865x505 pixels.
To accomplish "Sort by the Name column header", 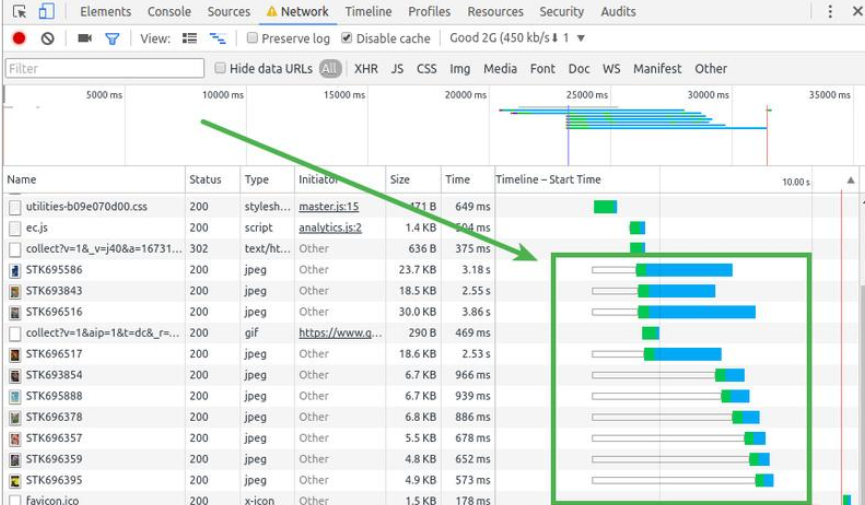I will click(94, 180).
